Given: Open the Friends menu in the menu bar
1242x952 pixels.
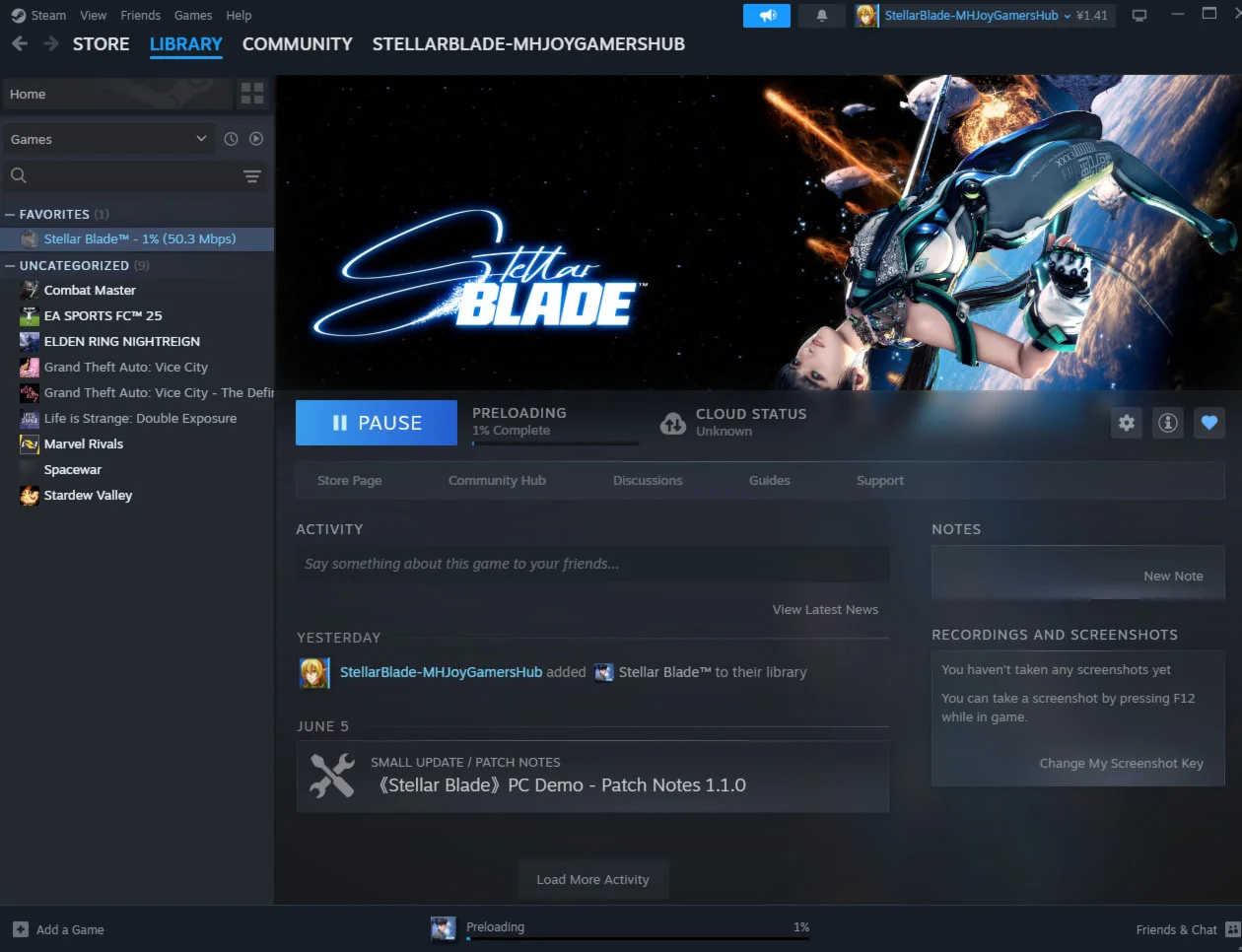Looking at the screenshot, I should coord(140,15).
